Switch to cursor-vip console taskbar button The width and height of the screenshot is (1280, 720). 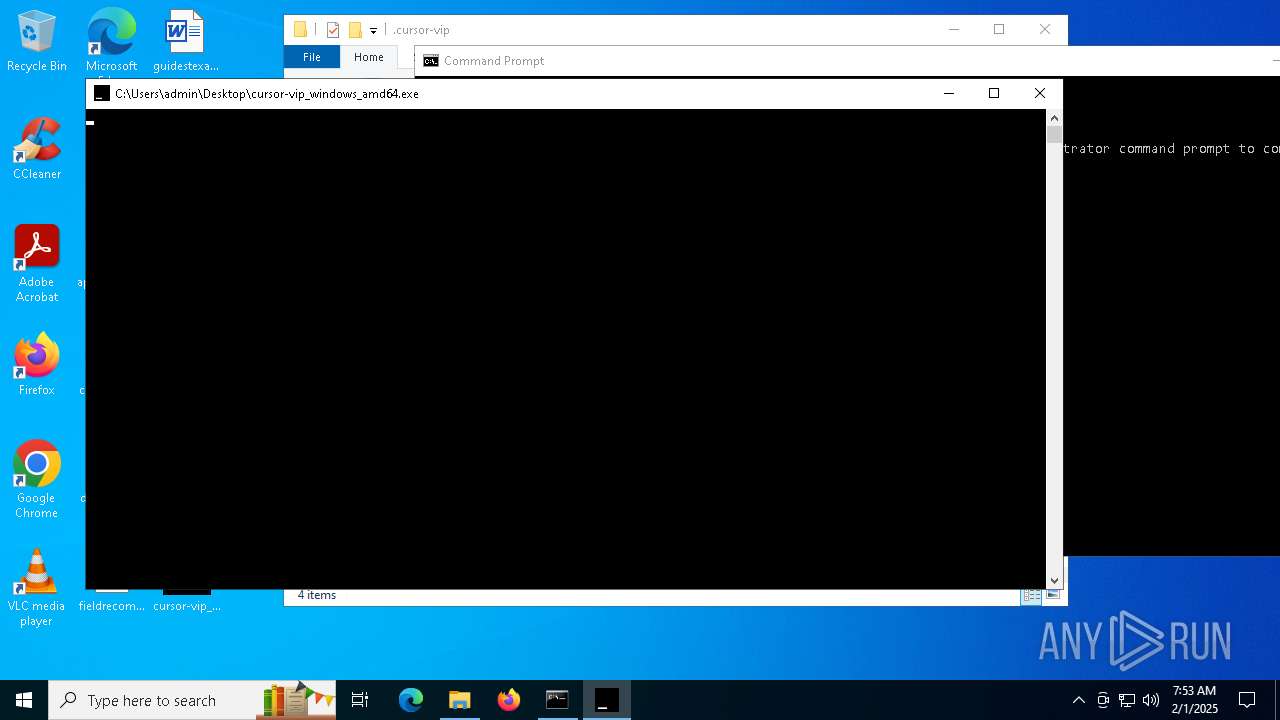point(606,700)
